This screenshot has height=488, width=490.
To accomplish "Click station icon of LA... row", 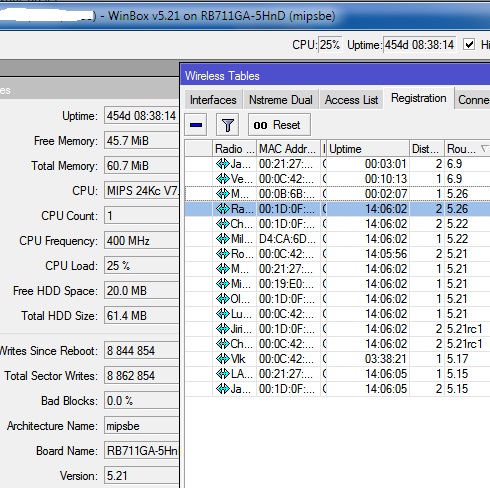I will coord(222,374).
